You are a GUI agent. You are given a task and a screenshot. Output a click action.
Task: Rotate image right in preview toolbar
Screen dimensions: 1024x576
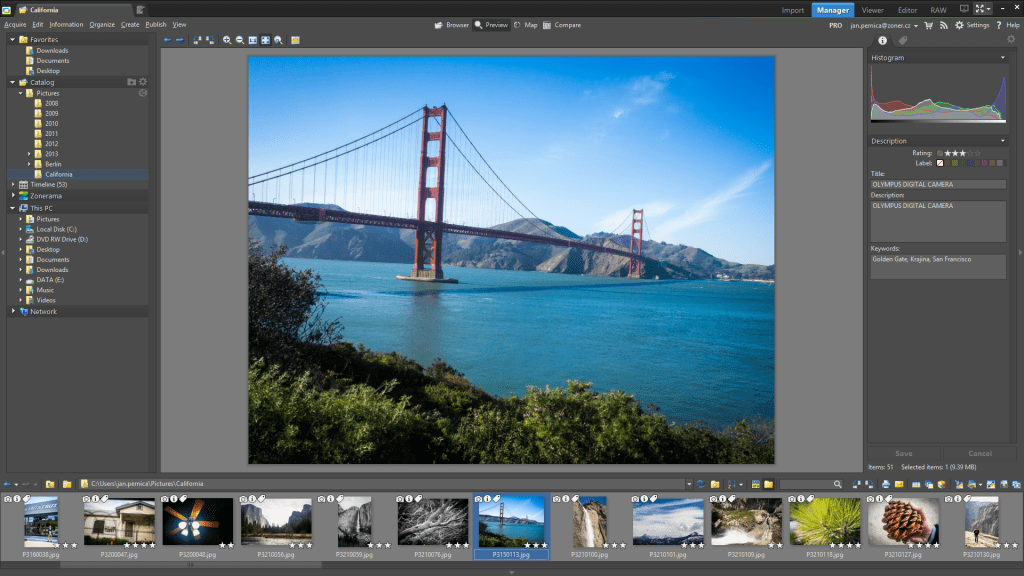click(x=210, y=40)
